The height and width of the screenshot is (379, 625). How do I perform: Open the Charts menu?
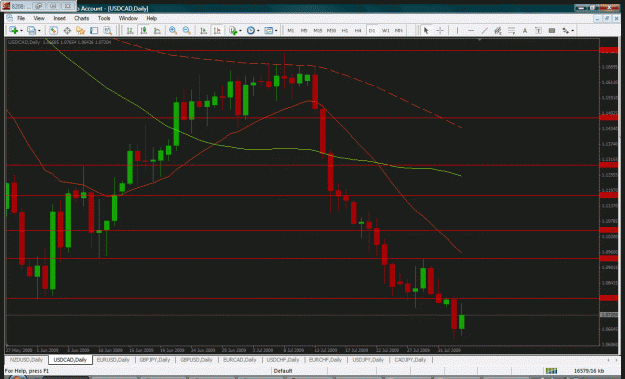tap(81, 18)
